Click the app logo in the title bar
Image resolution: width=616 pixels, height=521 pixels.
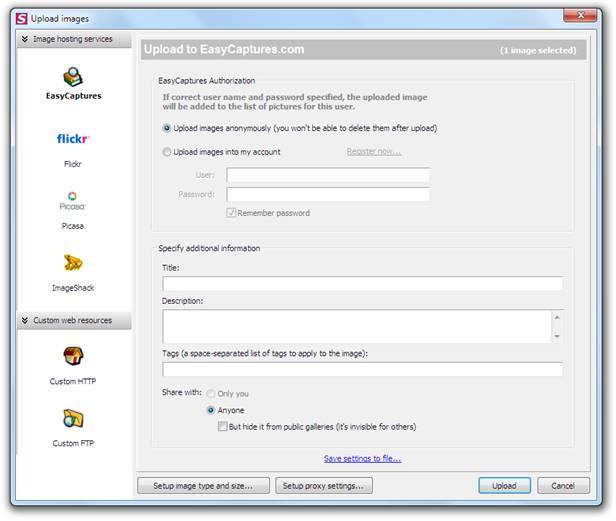click(22, 18)
